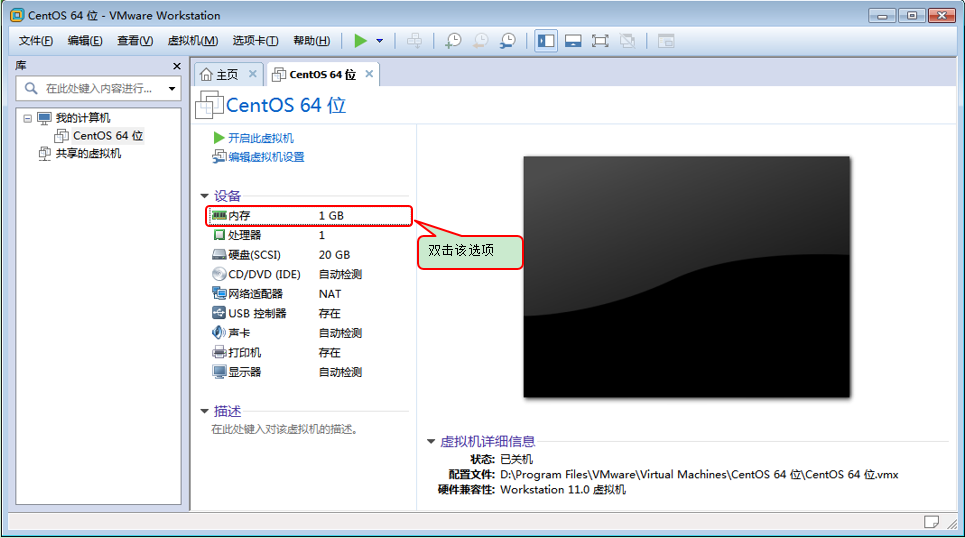The image size is (965, 538).
Task: Collapse the 设备 section
Action: [204, 196]
